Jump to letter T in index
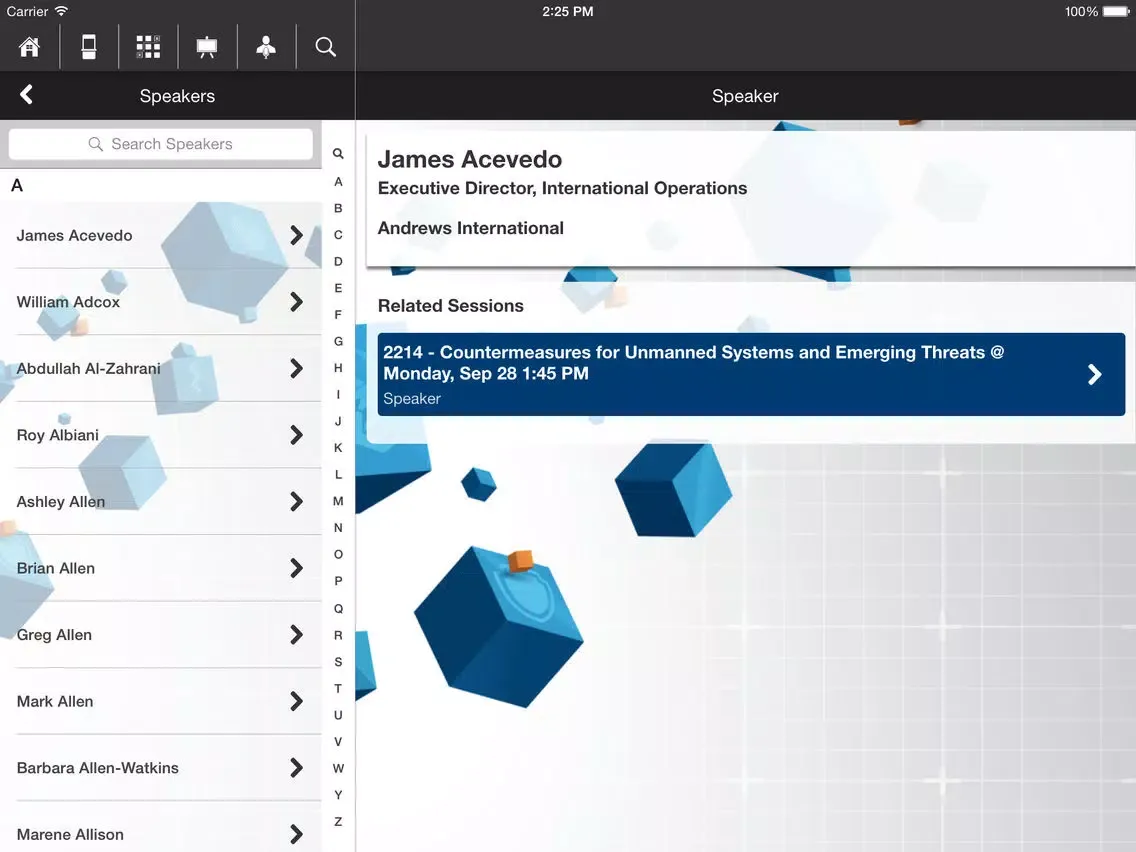Screen dimensions: 1136x852 (x=338, y=688)
